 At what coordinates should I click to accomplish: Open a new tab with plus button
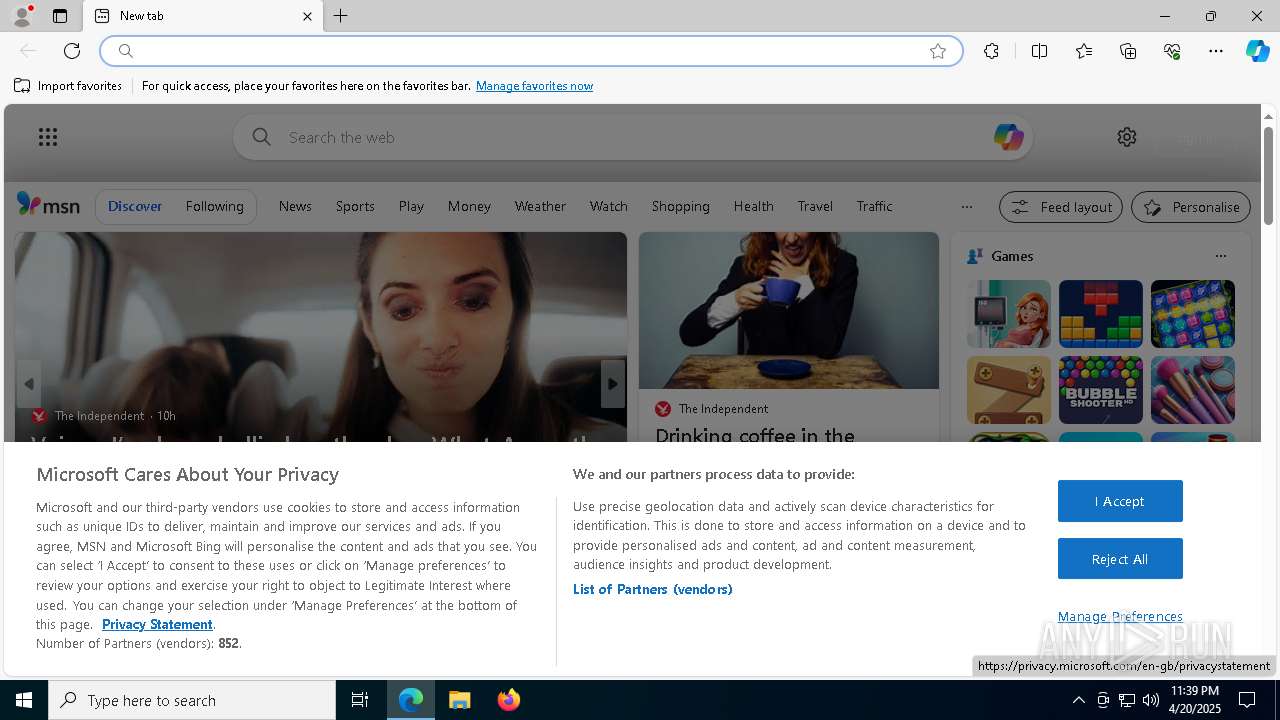point(341,16)
